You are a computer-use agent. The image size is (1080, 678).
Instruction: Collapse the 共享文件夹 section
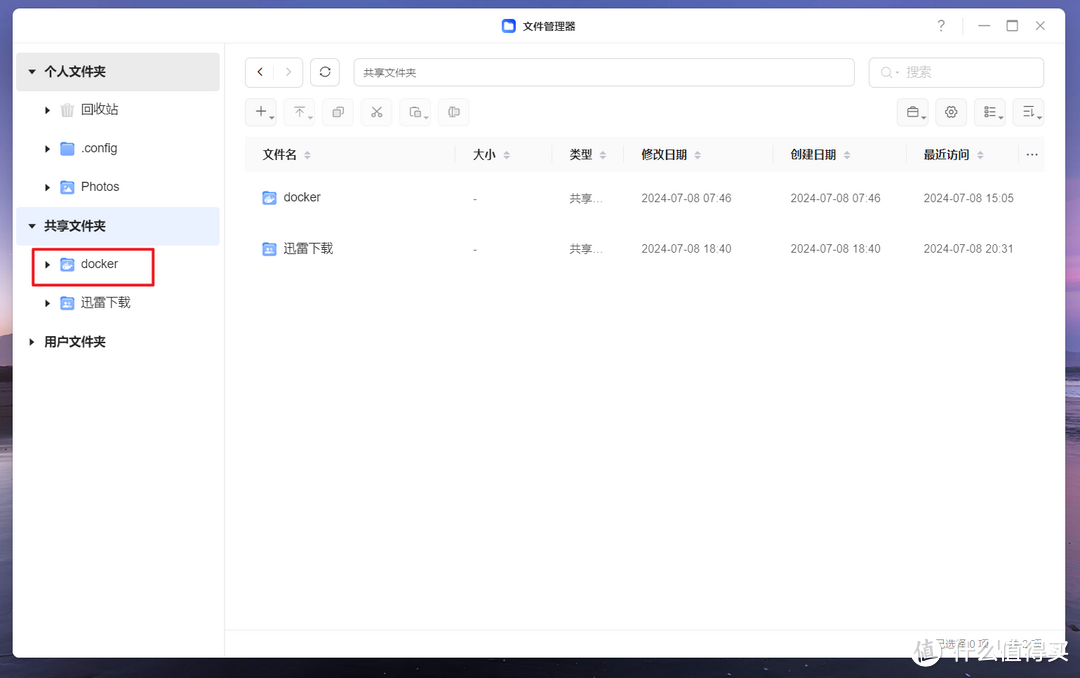(31, 225)
